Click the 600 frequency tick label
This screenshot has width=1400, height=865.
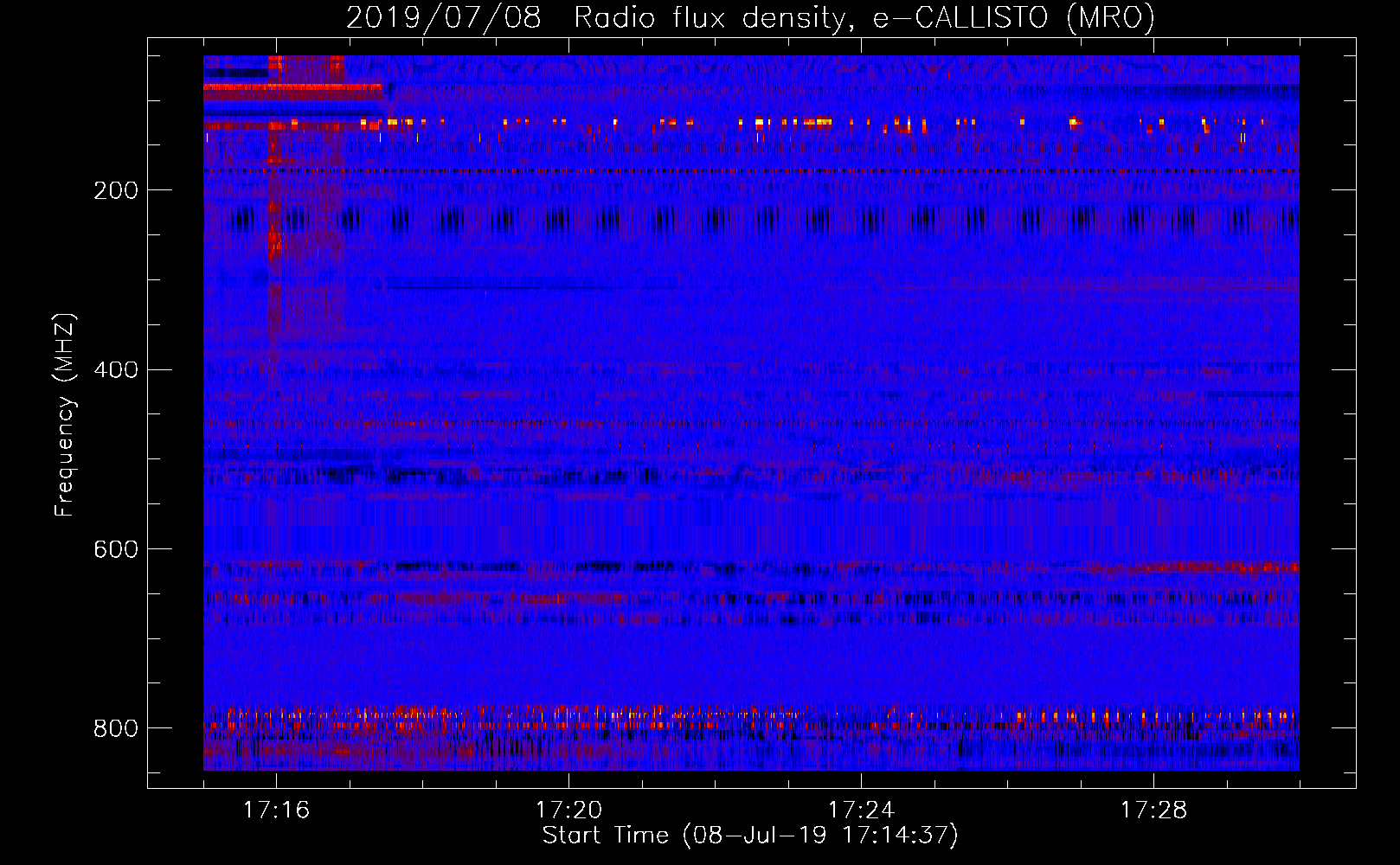click(x=115, y=549)
